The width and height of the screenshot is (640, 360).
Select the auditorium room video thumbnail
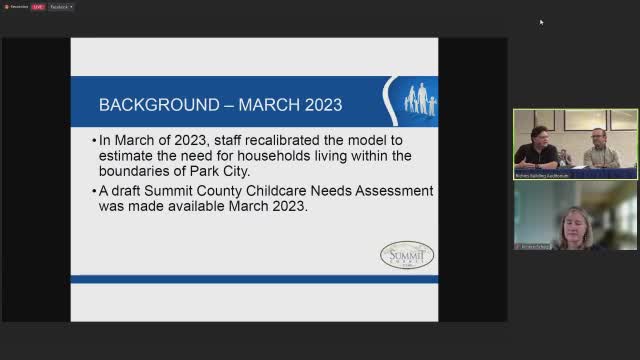click(x=575, y=144)
